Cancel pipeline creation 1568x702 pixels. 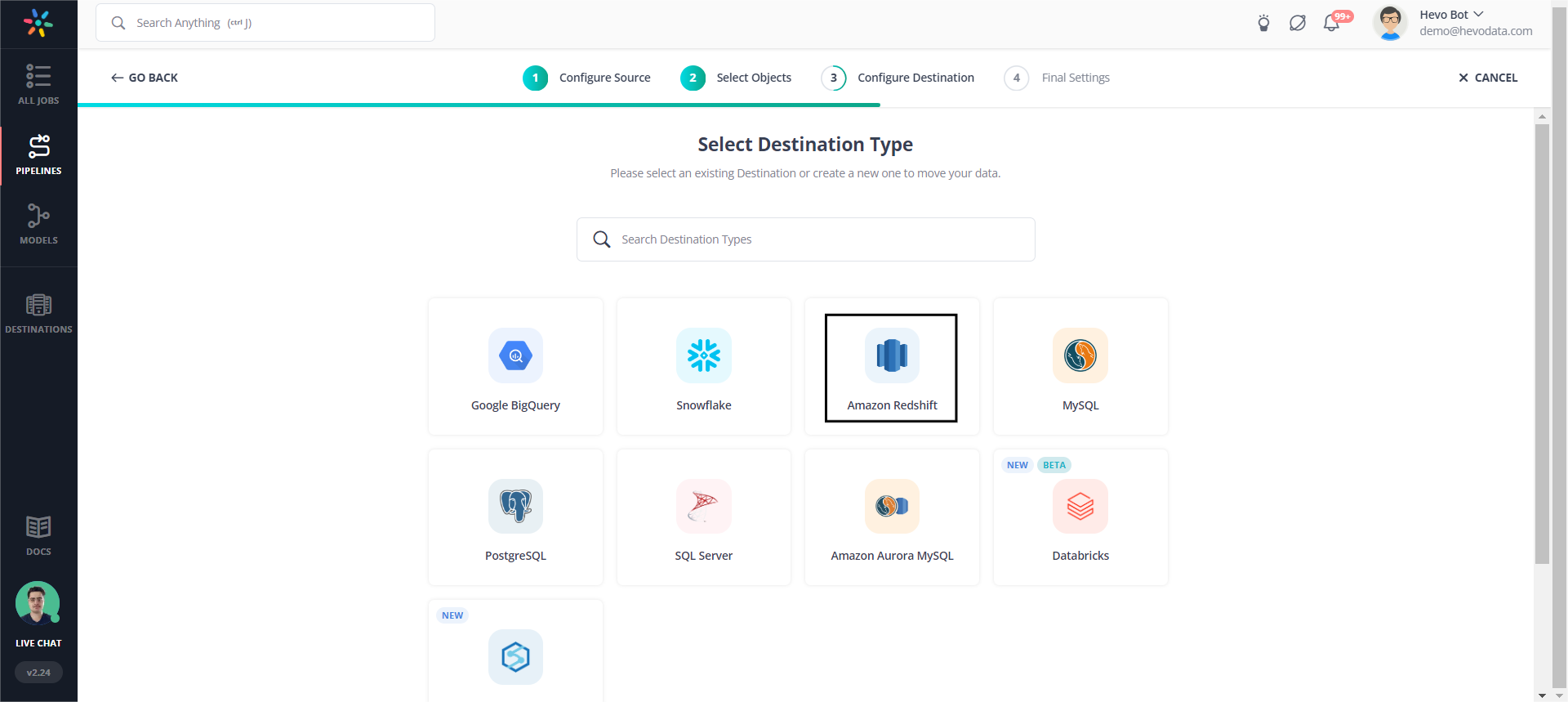[1488, 78]
